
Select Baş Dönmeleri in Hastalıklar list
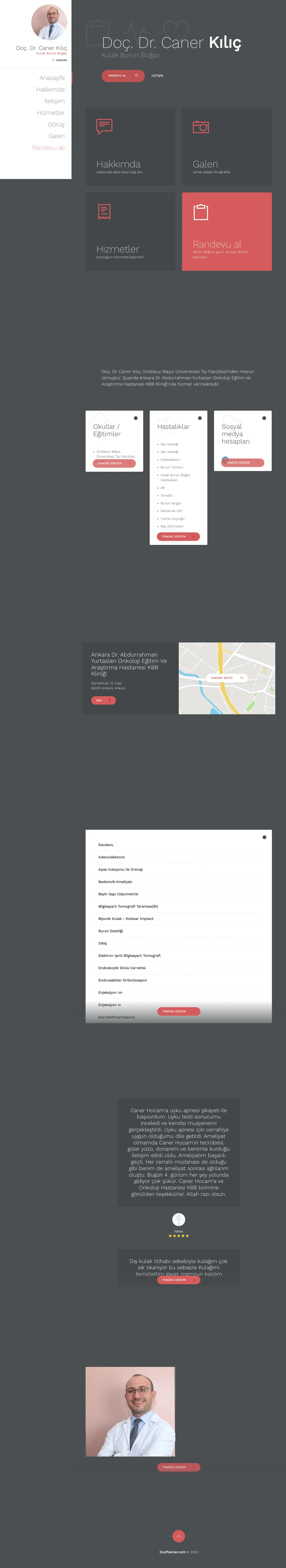coord(172,527)
